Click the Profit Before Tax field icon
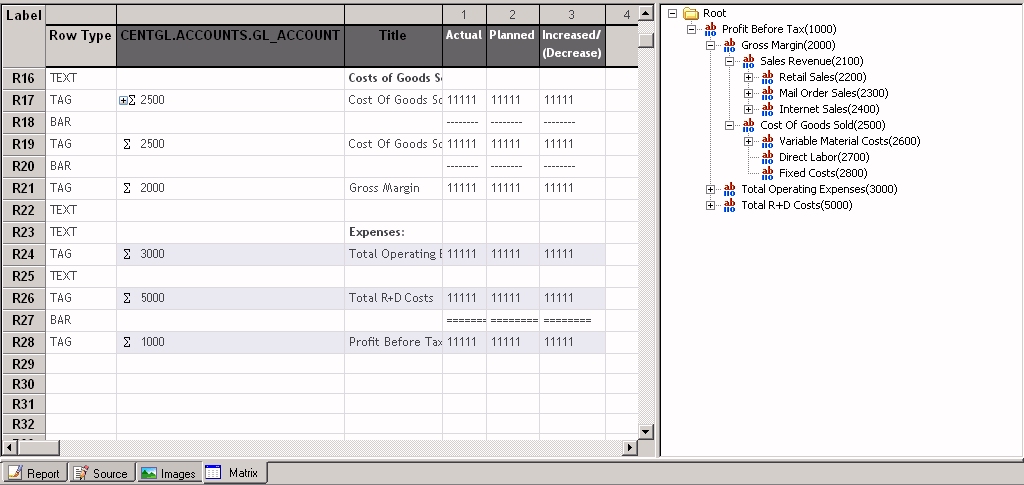 (x=711, y=29)
